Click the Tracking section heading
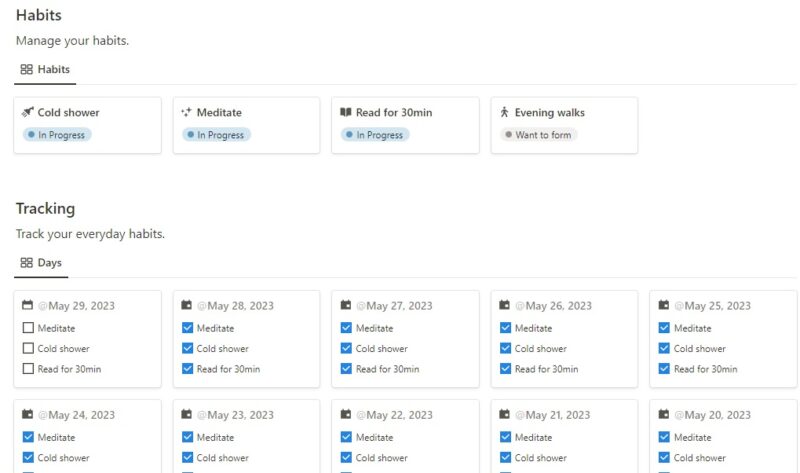This screenshot has height=473, width=800. click(x=45, y=208)
